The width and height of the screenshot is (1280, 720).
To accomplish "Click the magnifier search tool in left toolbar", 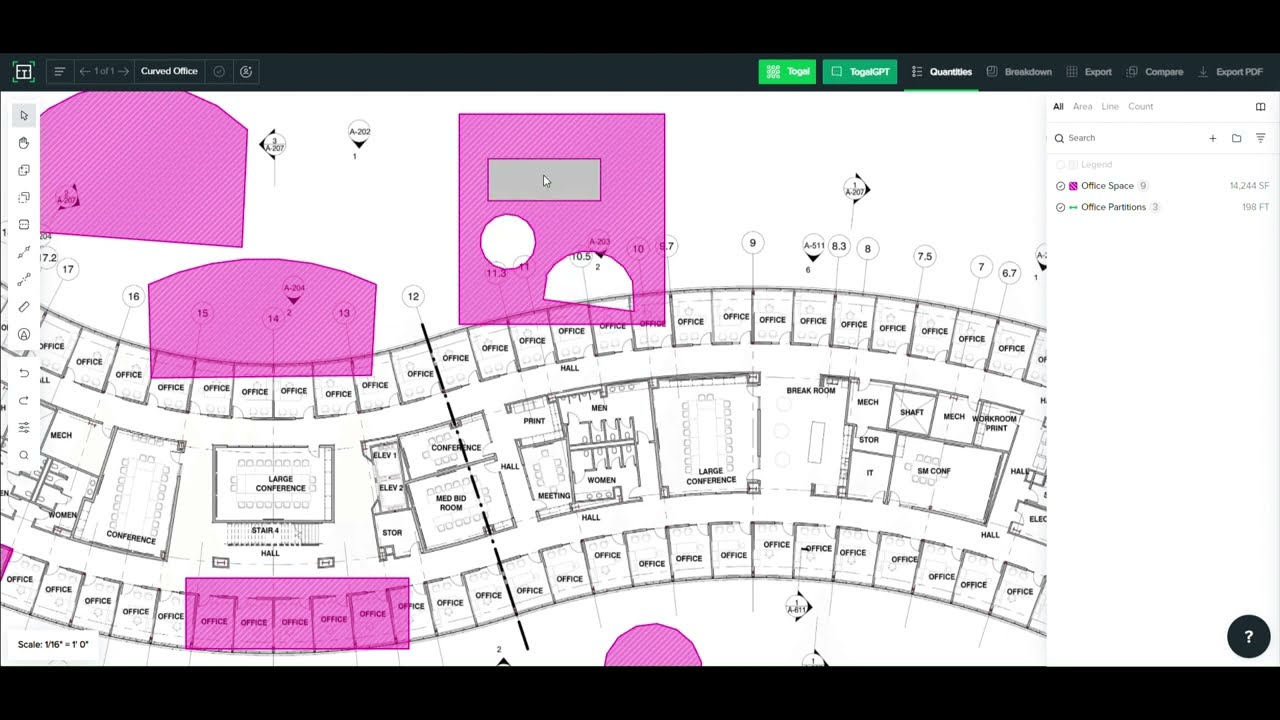I will click(24, 455).
